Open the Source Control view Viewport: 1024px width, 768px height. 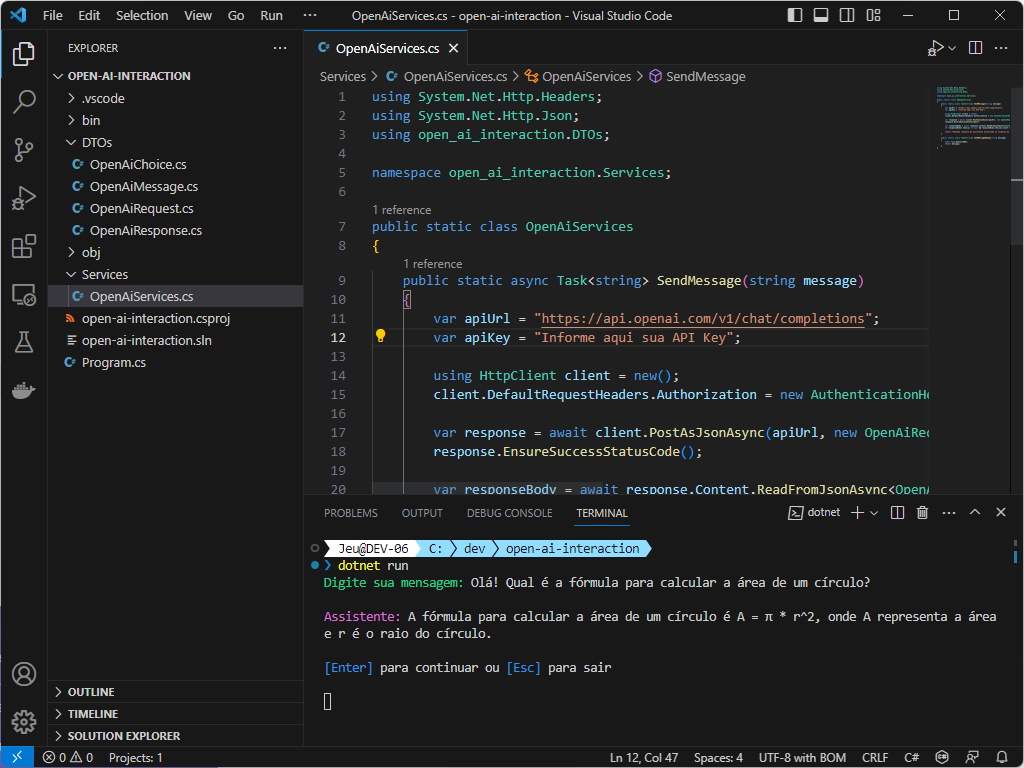pyautogui.click(x=24, y=148)
